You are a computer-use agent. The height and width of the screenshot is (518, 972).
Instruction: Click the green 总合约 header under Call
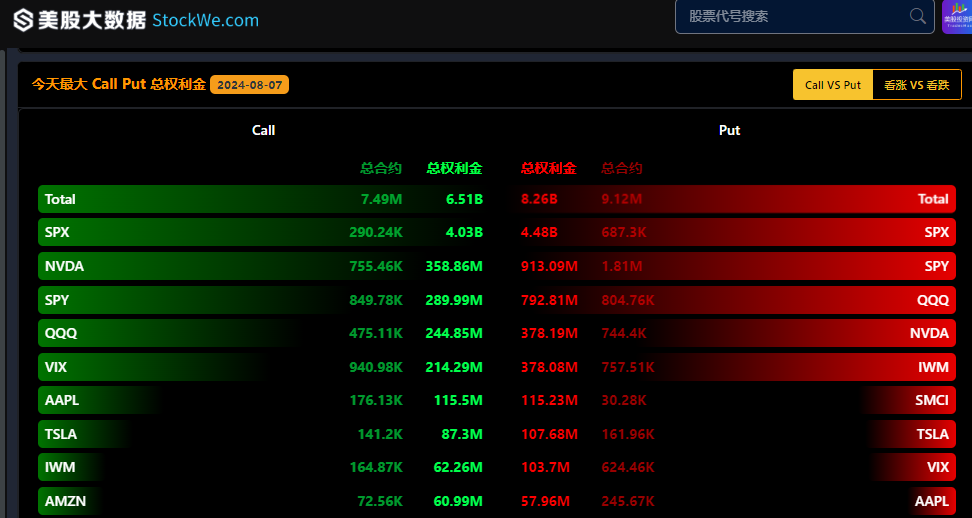[381, 168]
